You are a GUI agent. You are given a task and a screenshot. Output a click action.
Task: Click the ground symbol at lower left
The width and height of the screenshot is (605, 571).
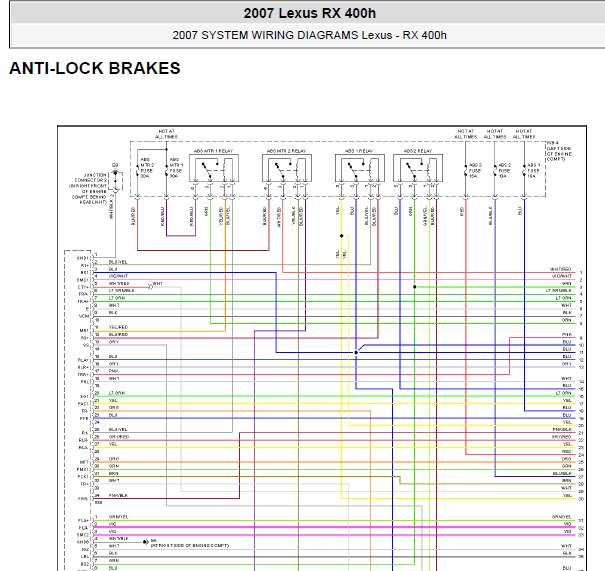click(145, 542)
